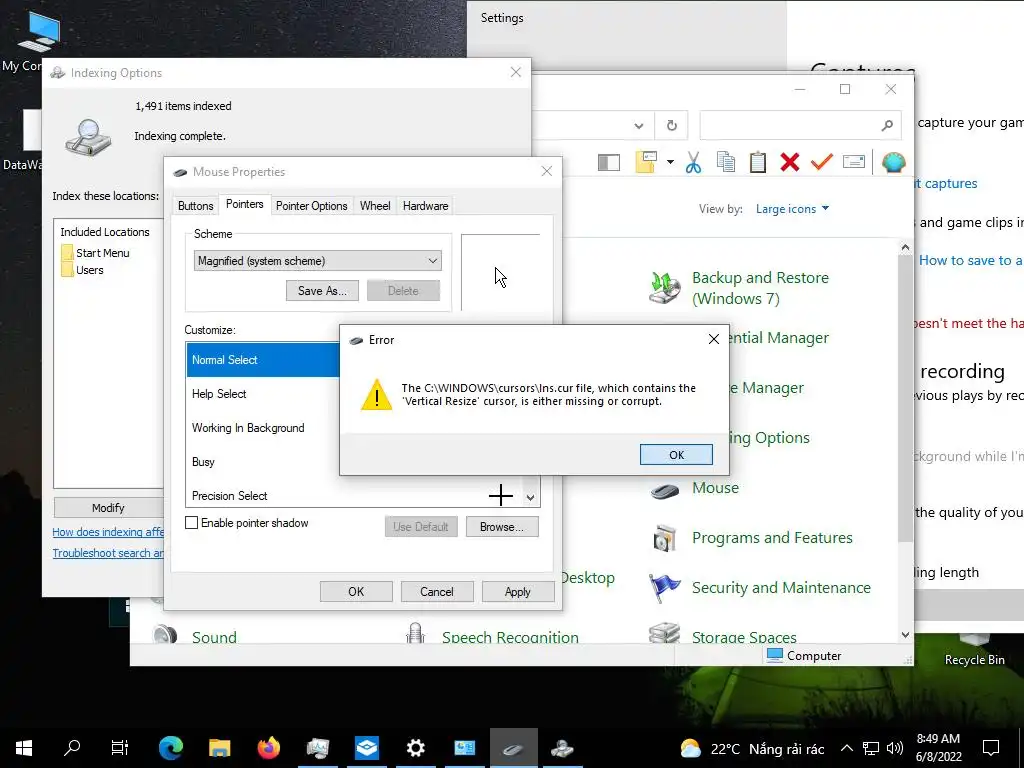Click the refresh button in Control Panel
The width and height of the screenshot is (1024, 768).
click(x=671, y=125)
